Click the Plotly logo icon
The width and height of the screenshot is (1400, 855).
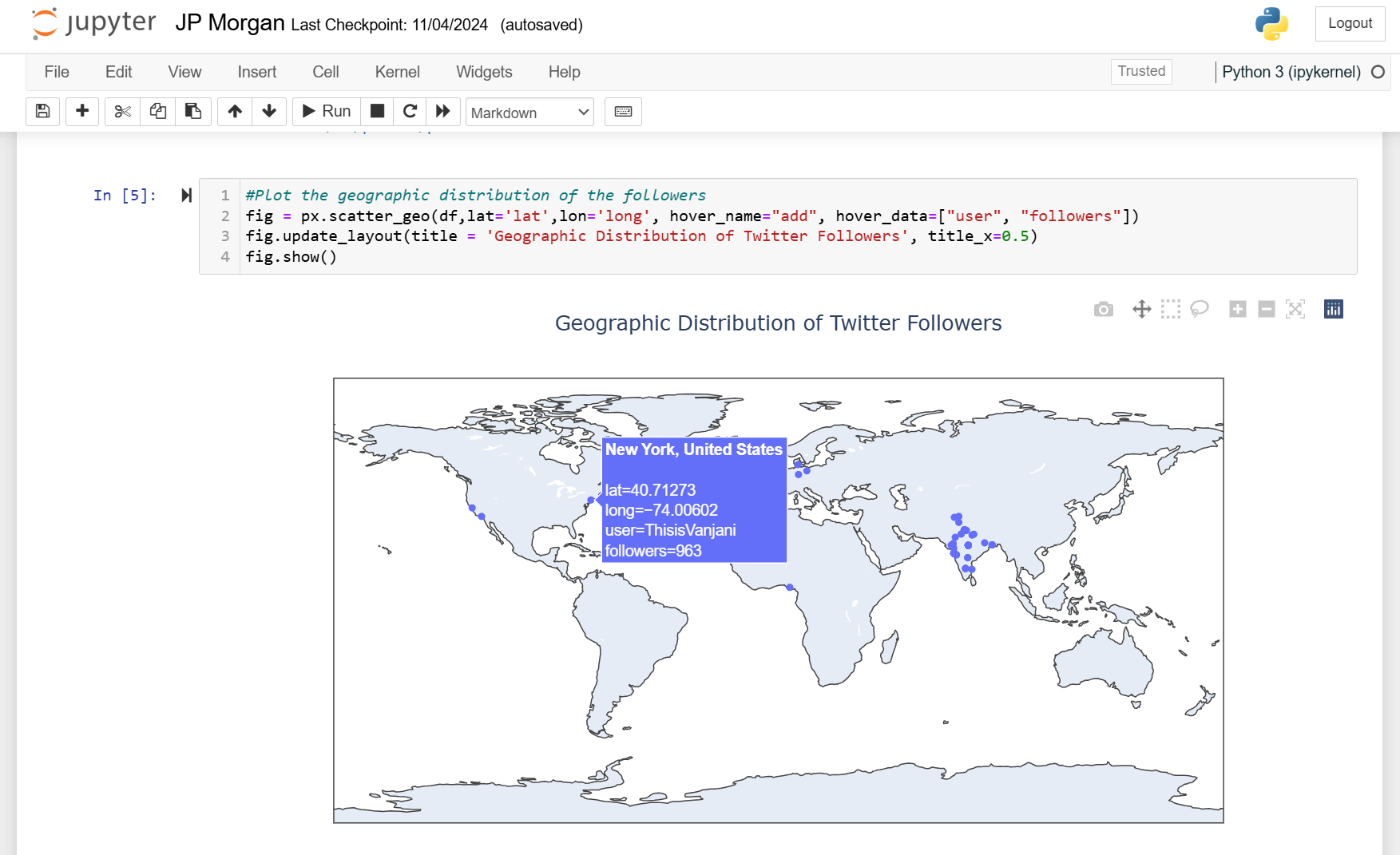1334,309
